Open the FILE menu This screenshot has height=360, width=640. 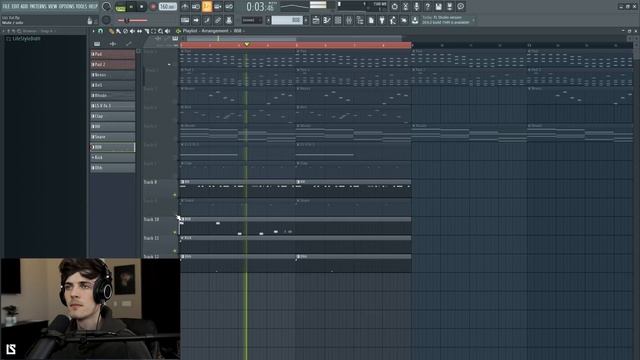(6, 6)
